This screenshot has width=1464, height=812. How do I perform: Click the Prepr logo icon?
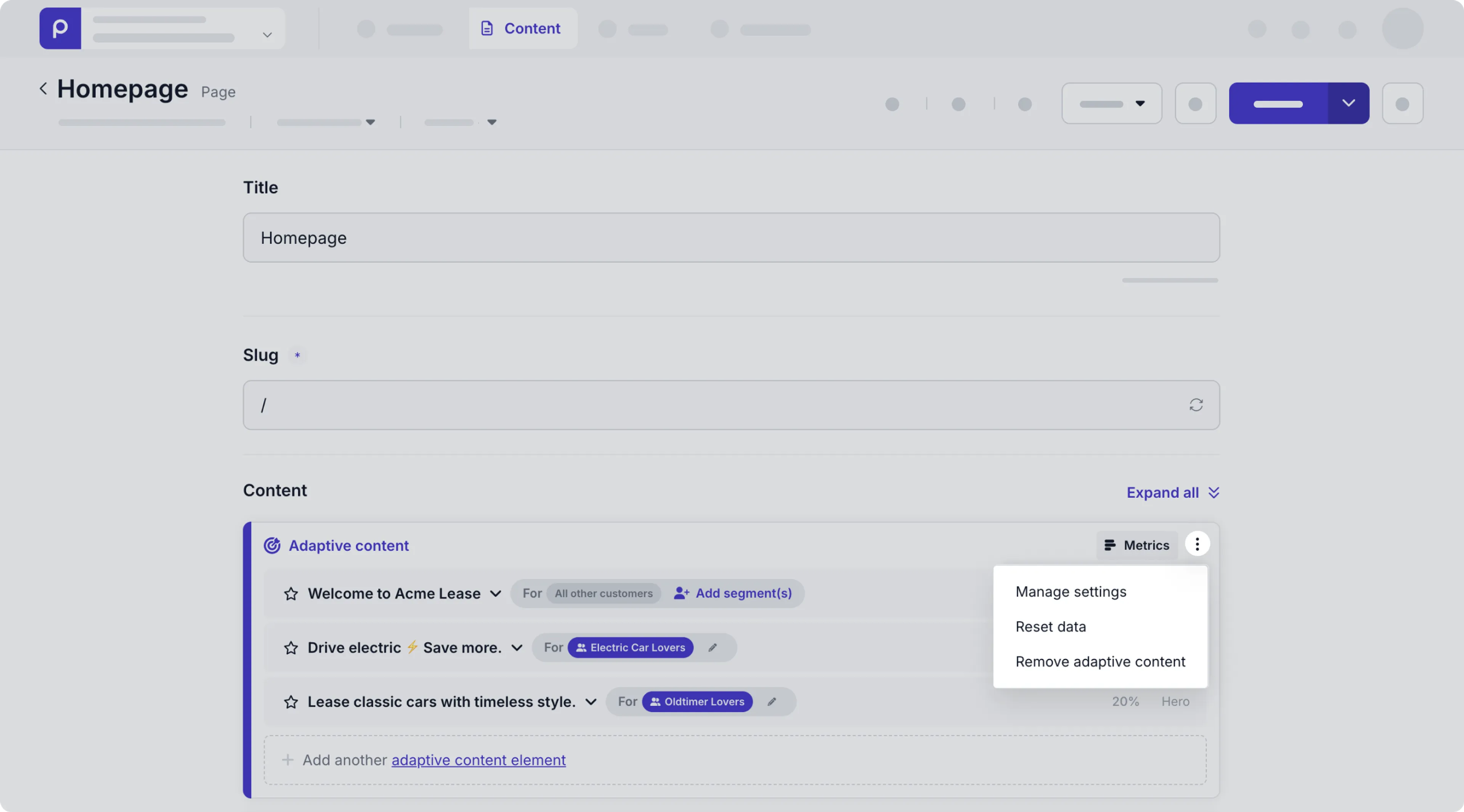click(60, 29)
